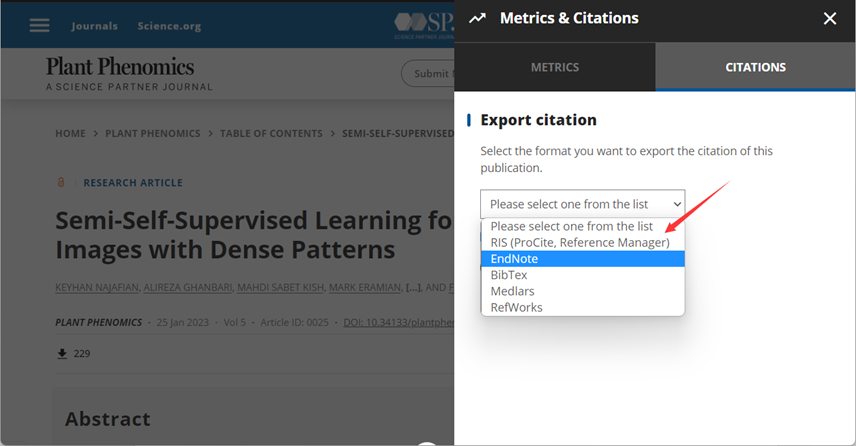Close the Metrics & Citations panel

830,19
